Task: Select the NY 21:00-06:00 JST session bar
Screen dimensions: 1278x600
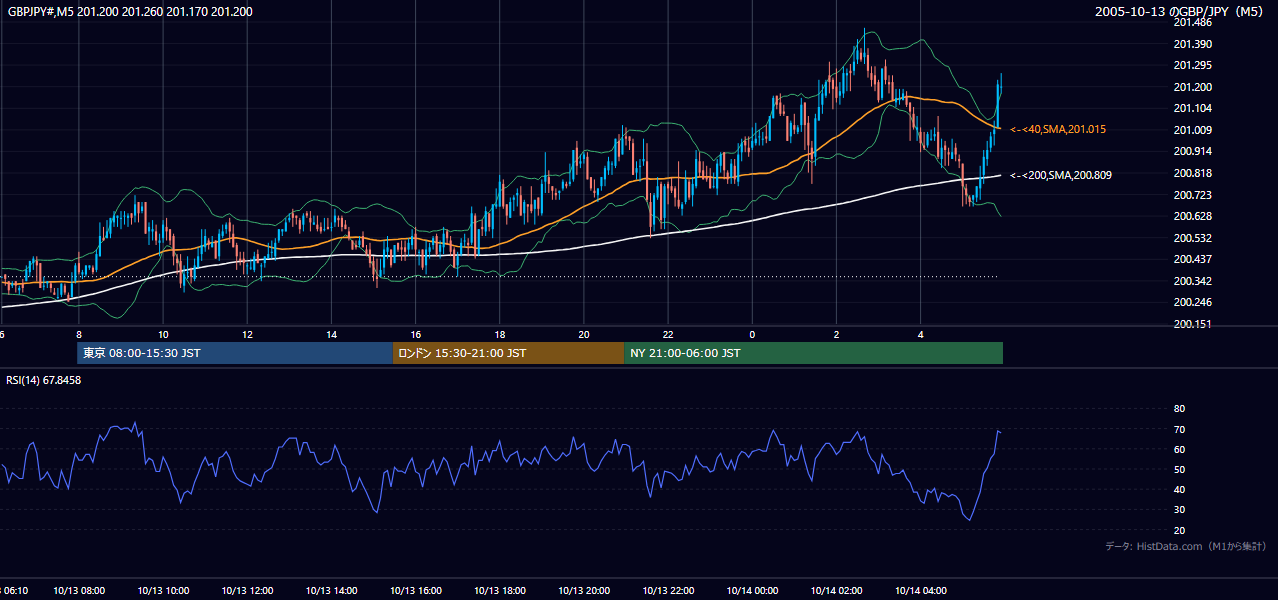Action: click(x=813, y=353)
